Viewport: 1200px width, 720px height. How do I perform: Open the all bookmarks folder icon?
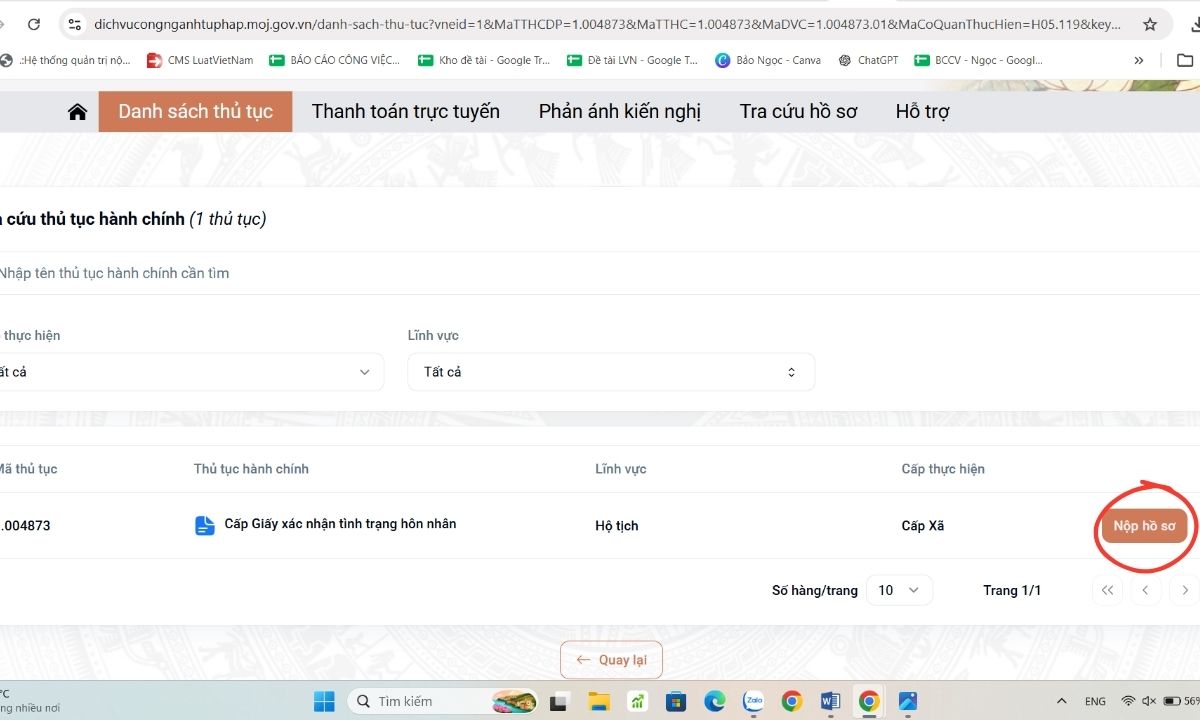point(1185,60)
